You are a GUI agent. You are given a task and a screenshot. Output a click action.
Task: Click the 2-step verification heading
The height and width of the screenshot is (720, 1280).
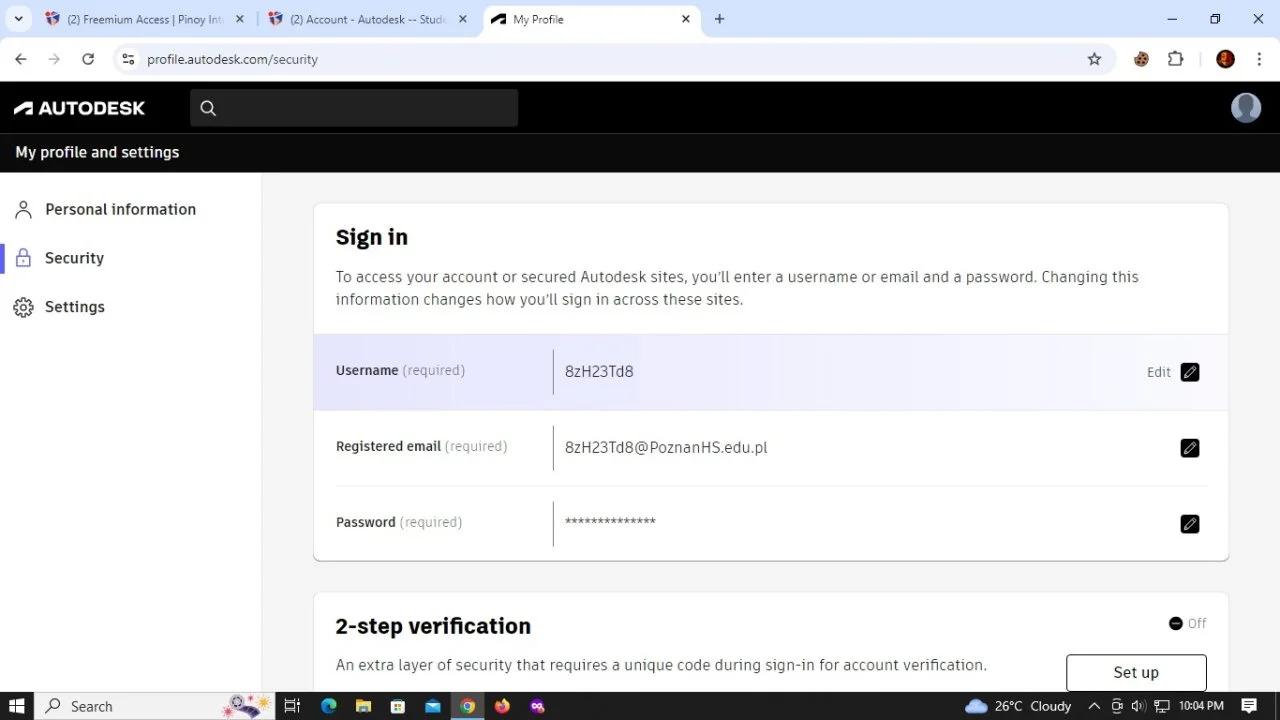(433, 626)
